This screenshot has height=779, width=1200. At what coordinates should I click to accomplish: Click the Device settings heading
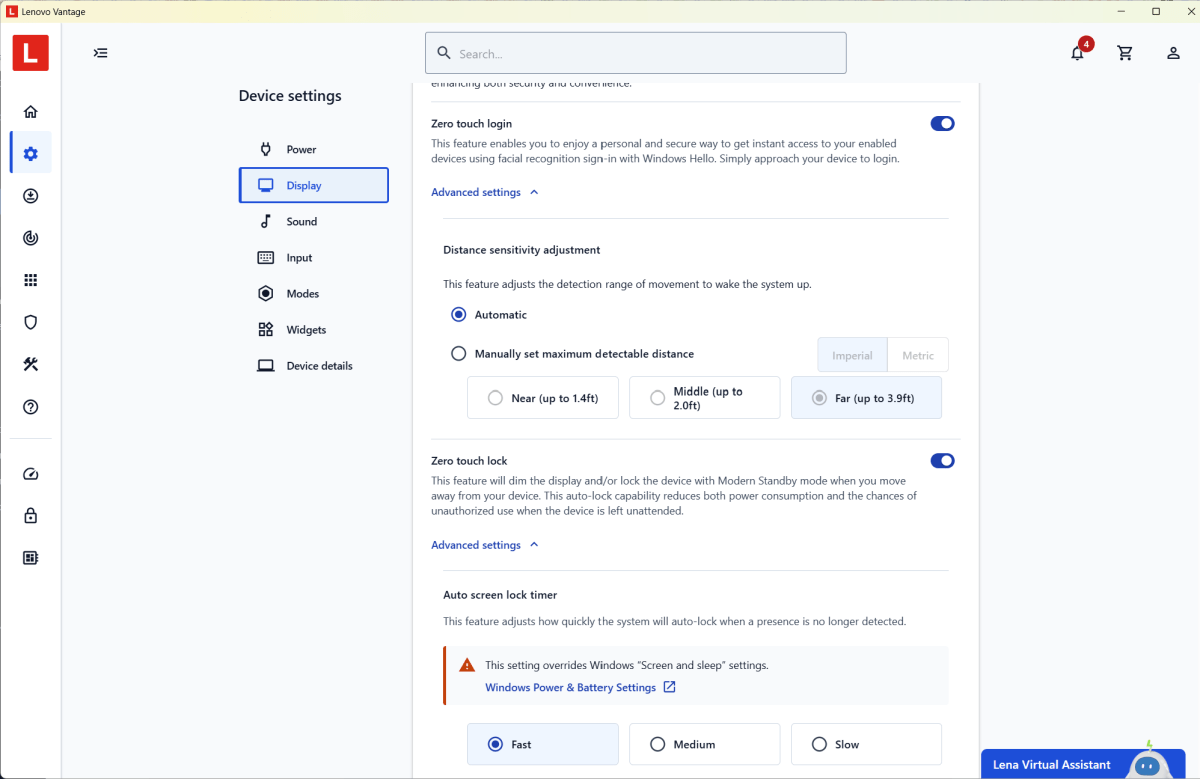click(290, 96)
